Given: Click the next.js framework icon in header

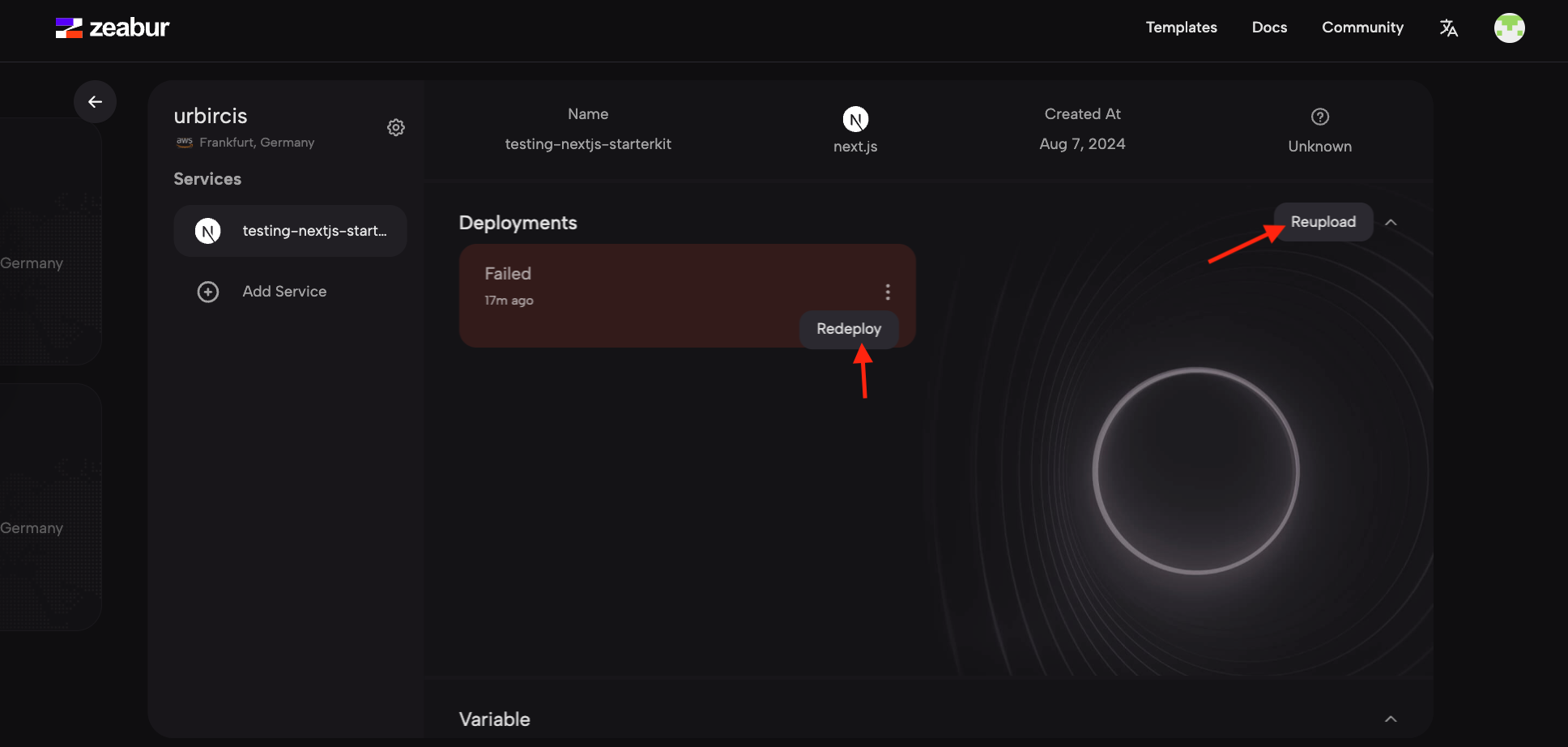Looking at the screenshot, I should point(855,119).
